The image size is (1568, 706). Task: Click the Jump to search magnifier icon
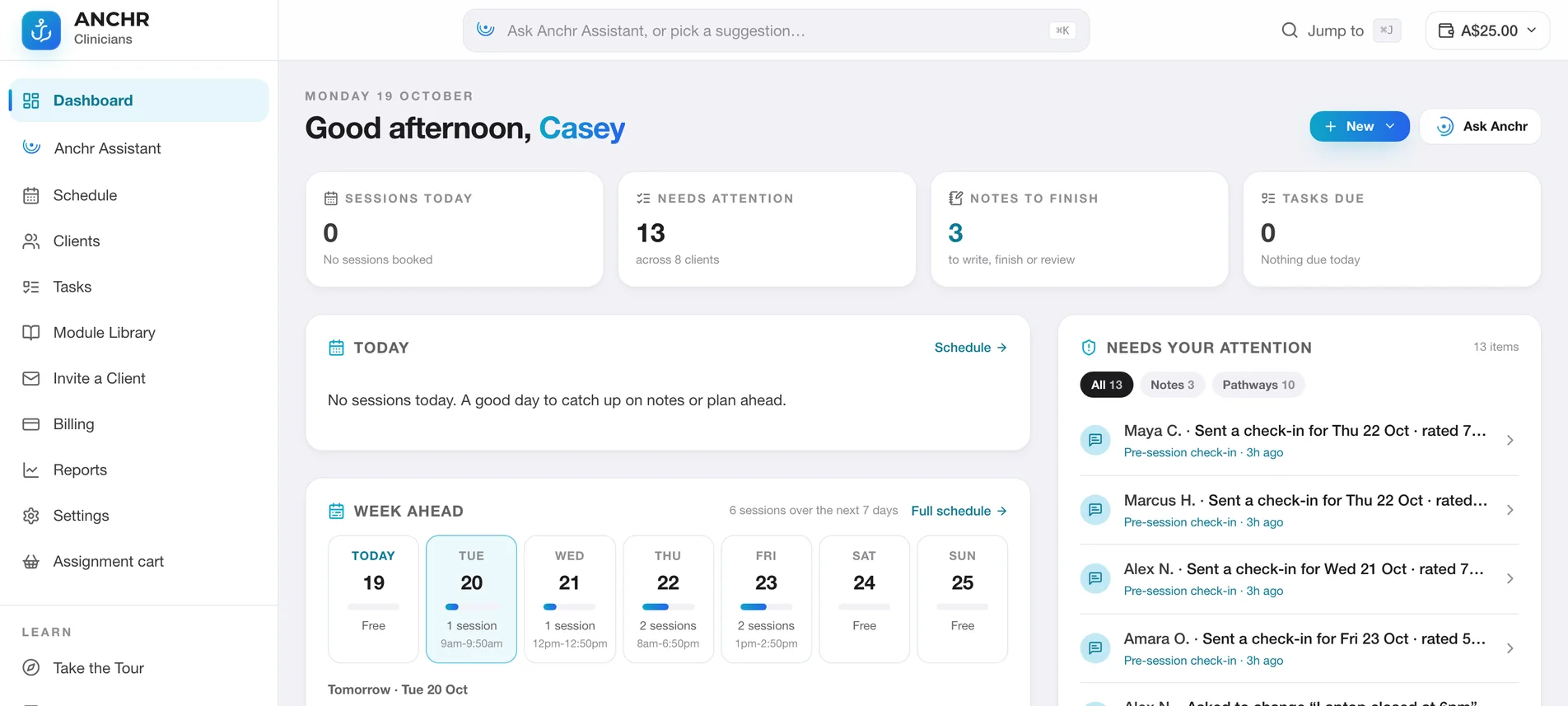(1290, 30)
